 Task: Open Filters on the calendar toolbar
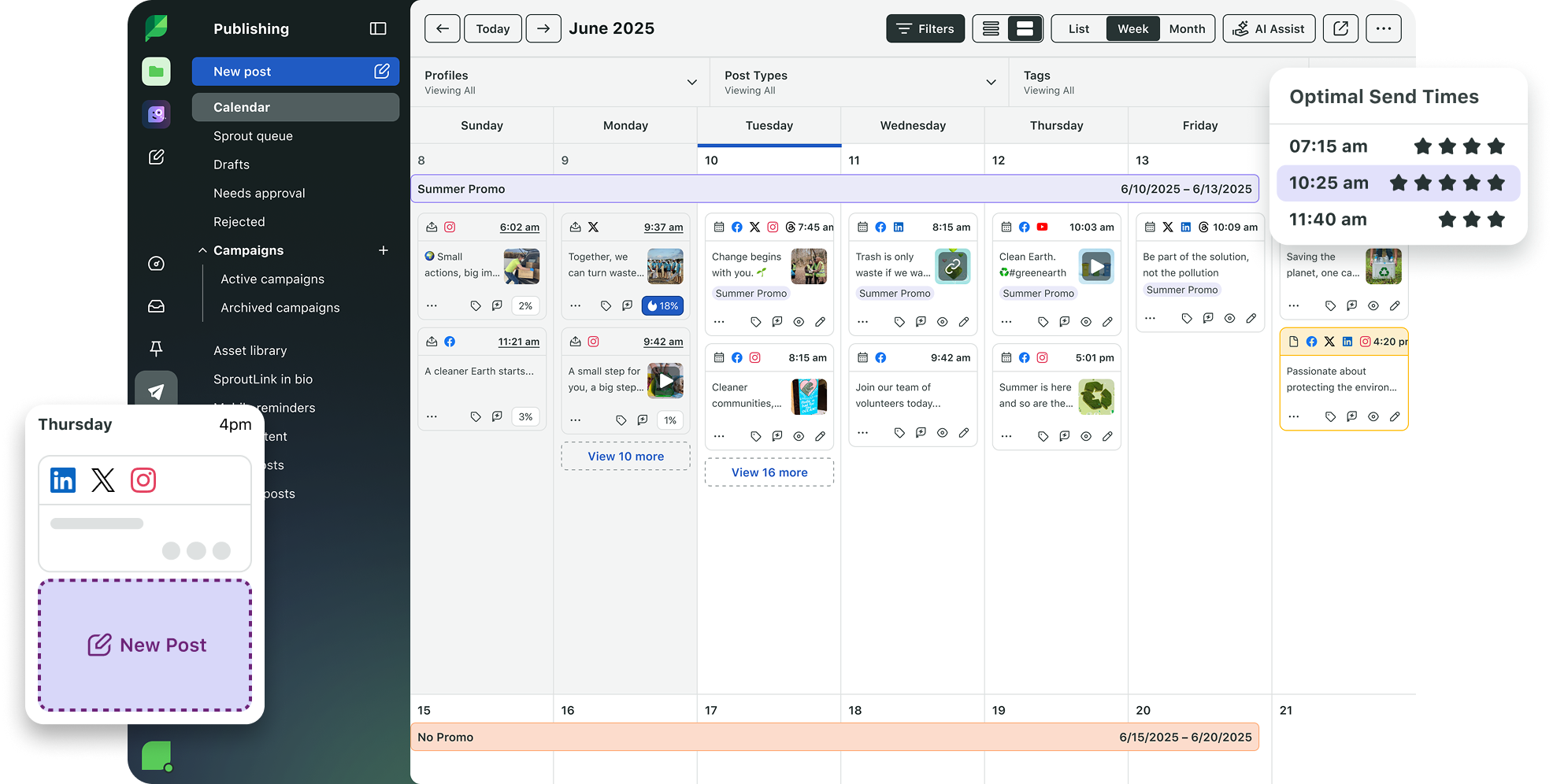click(925, 28)
